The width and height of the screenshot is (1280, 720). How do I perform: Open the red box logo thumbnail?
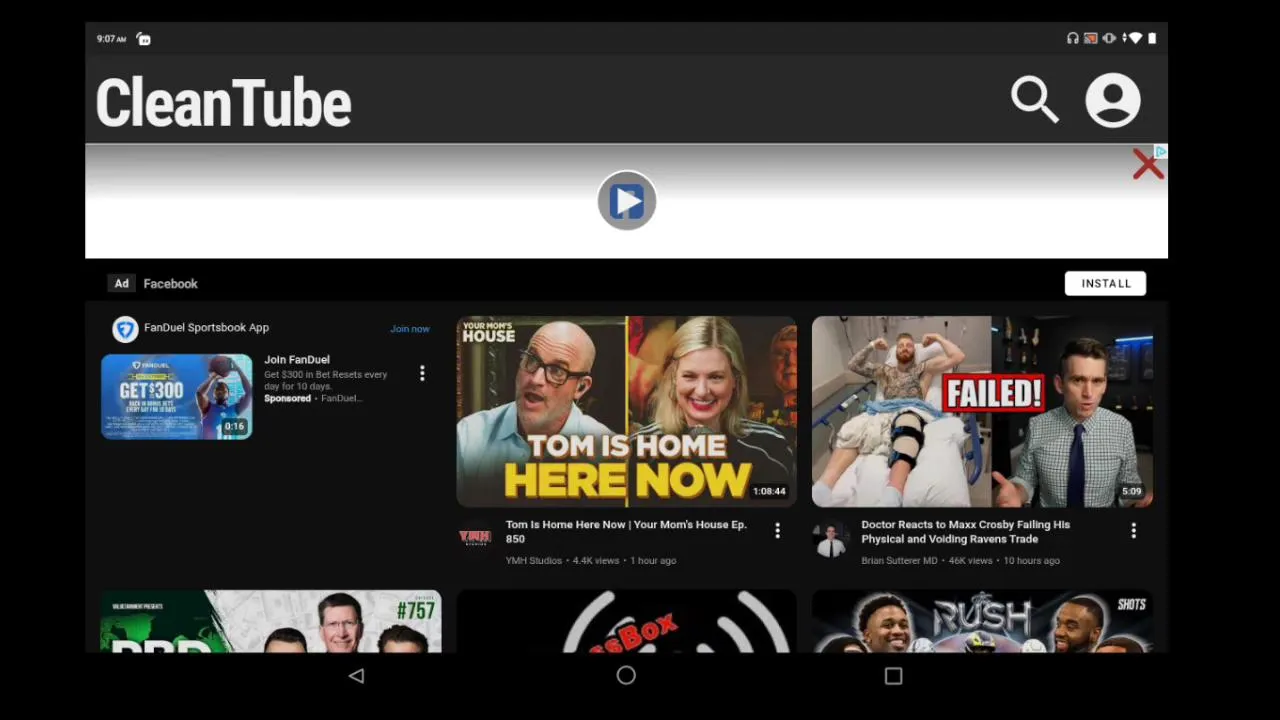coord(627,621)
